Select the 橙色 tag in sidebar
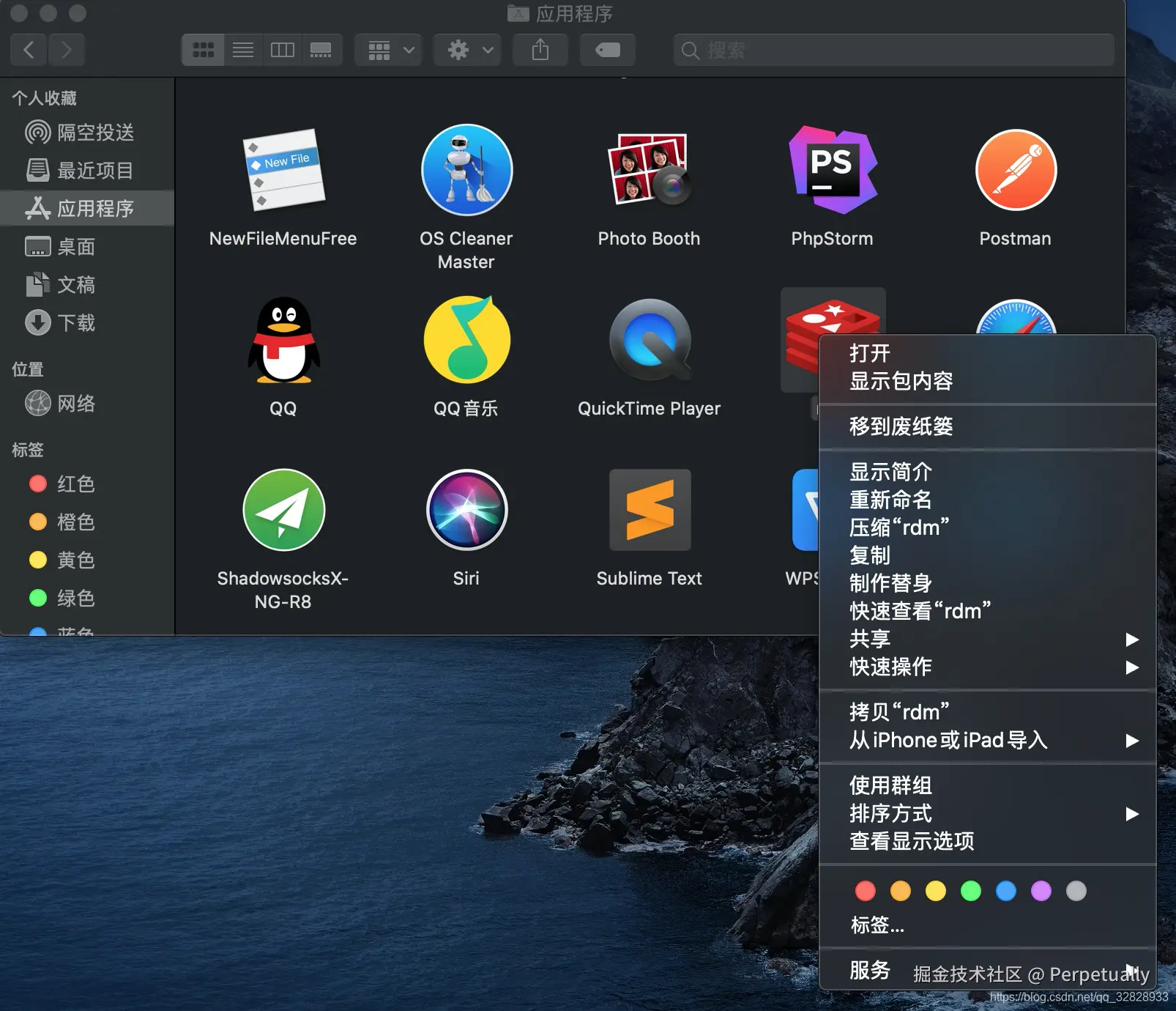1176x1011 pixels. coord(87,522)
